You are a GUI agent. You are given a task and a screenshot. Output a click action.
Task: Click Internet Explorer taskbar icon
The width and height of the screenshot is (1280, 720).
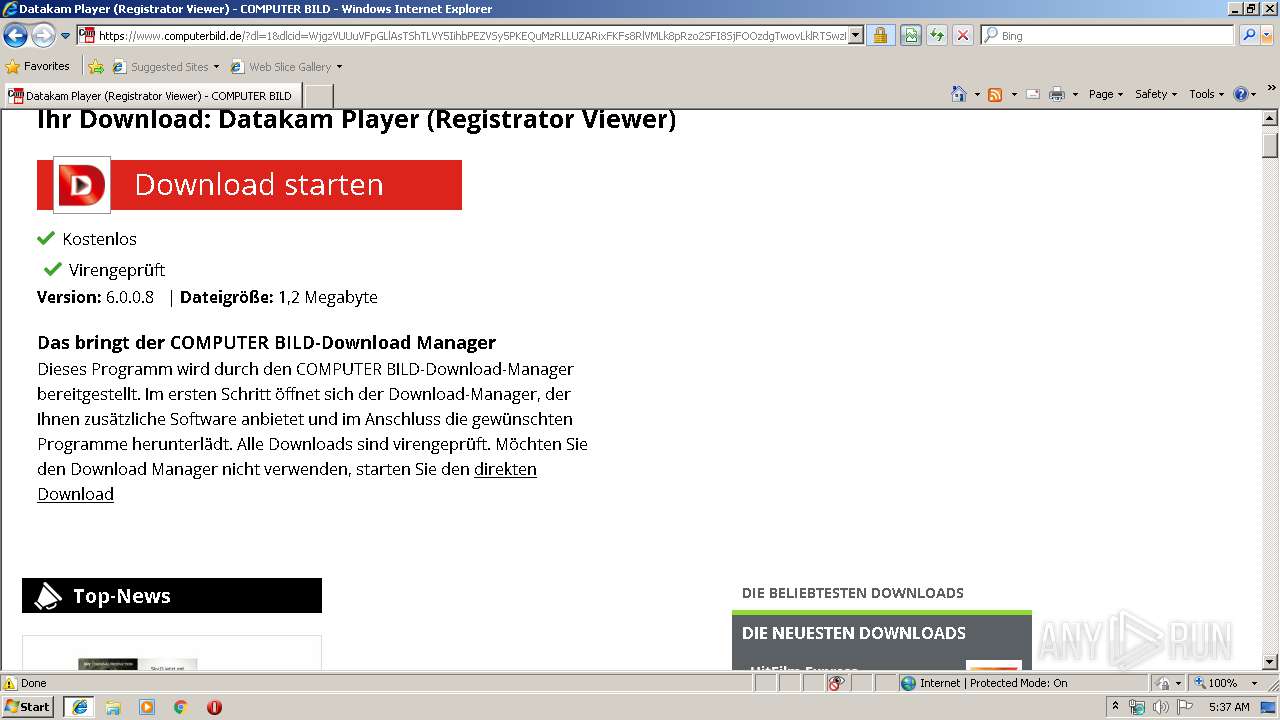pyautogui.click(x=79, y=707)
